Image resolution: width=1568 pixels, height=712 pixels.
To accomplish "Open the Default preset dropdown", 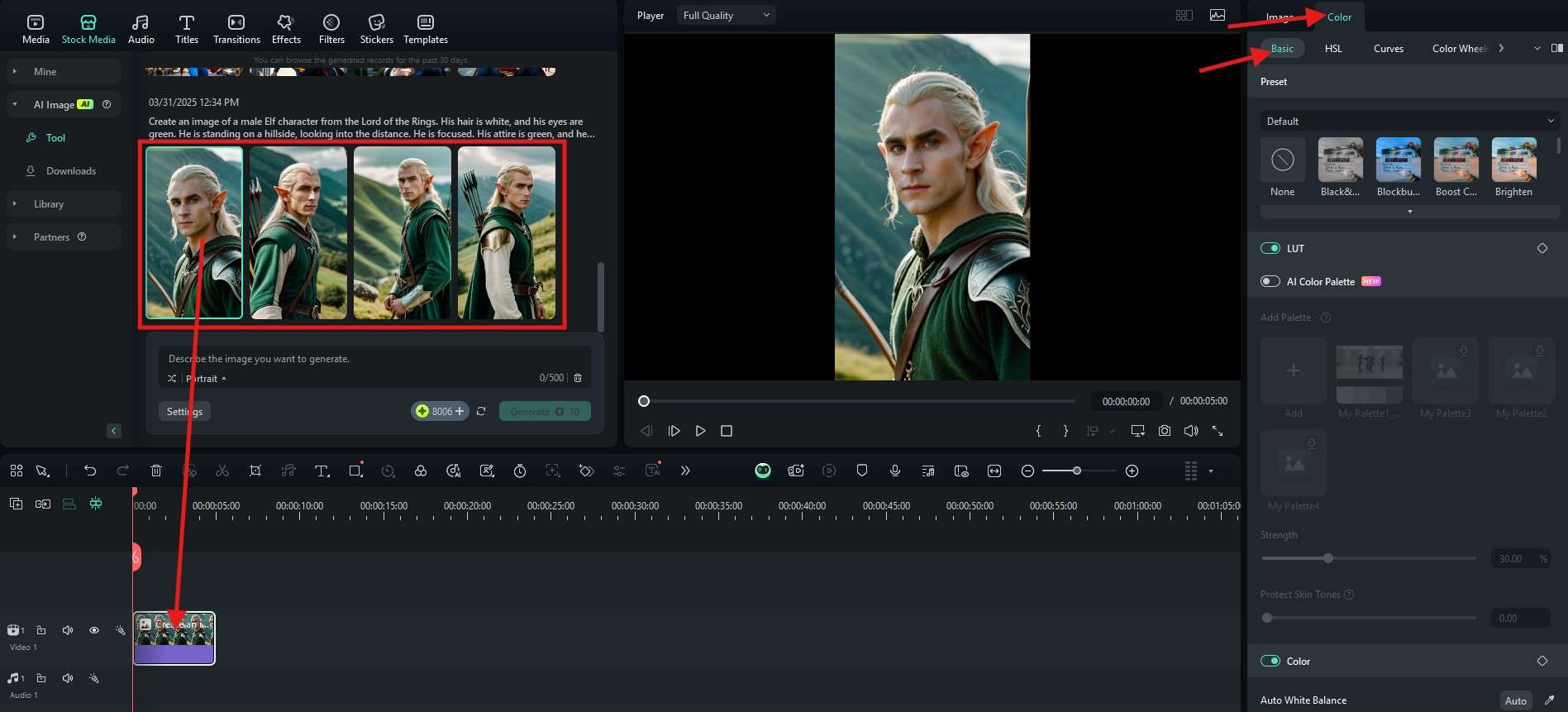I will [1410, 121].
